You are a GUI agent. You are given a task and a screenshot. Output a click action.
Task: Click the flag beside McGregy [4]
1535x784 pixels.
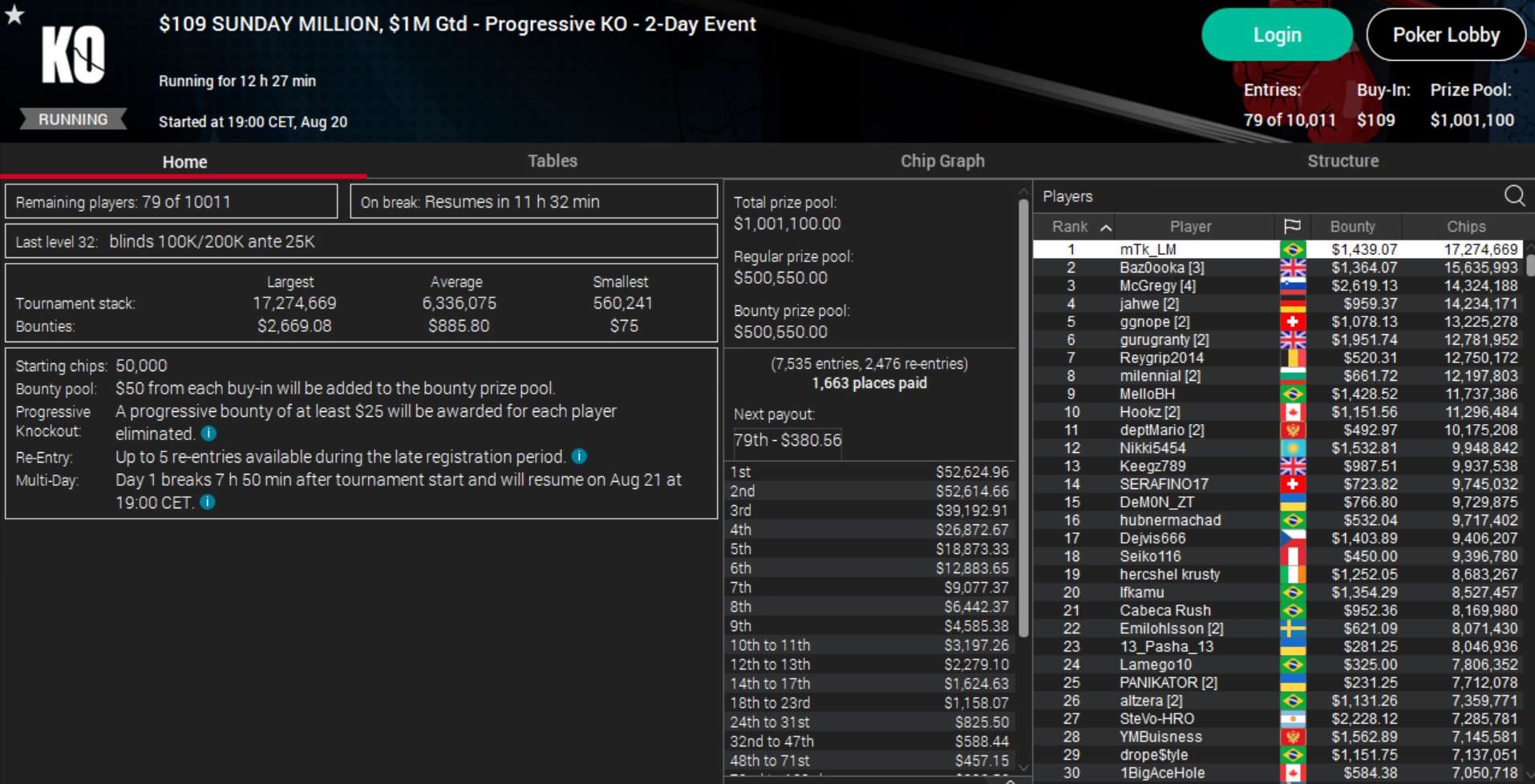point(1293,285)
